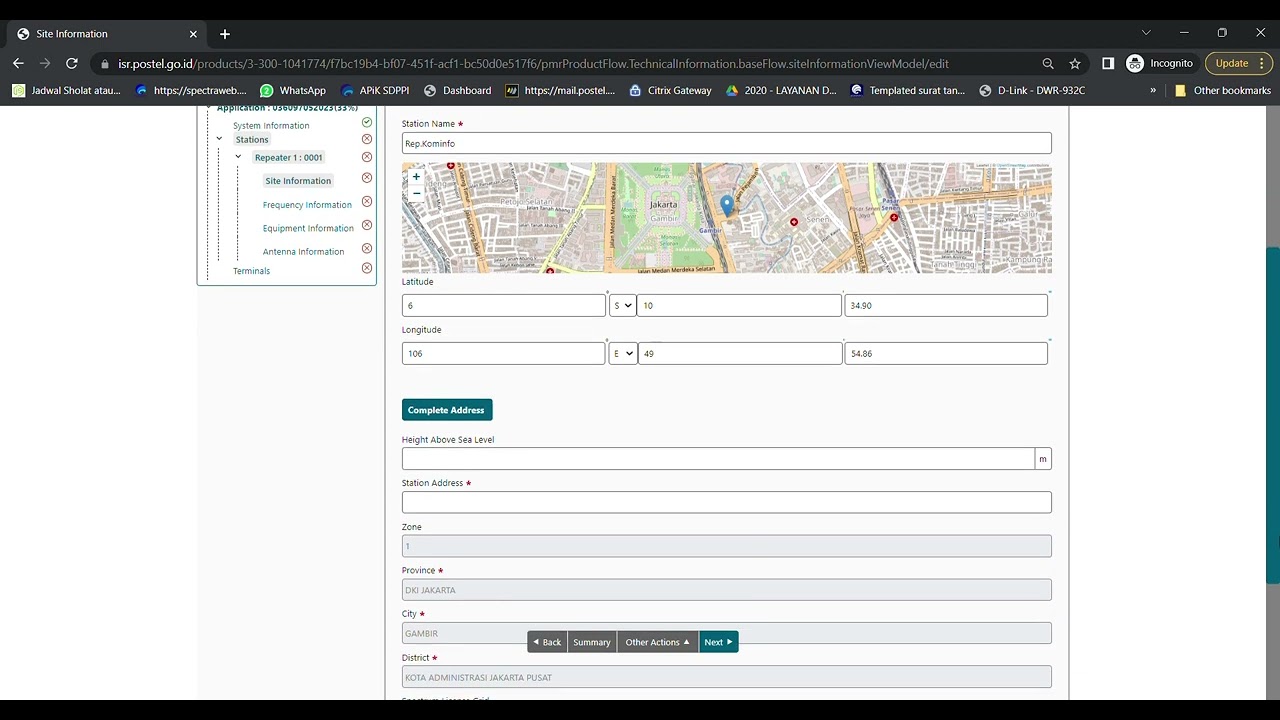Open WhatsApp bookmark
Image resolution: width=1280 pixels, height=720 pixels.
pyautogui.click(x=293, y=90)
